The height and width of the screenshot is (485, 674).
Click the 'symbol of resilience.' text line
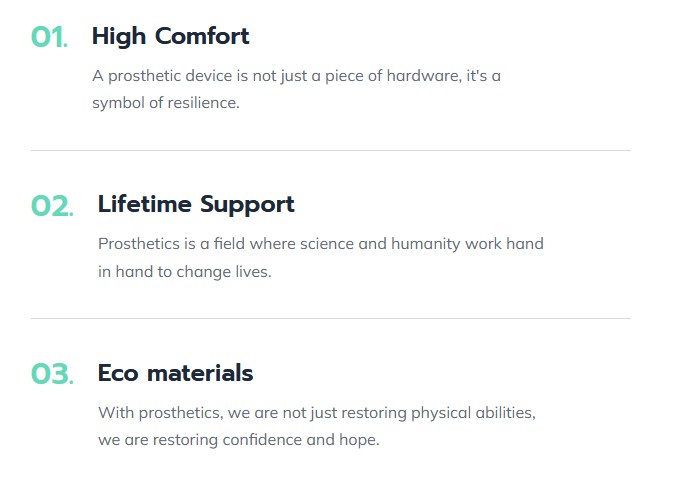166,103
